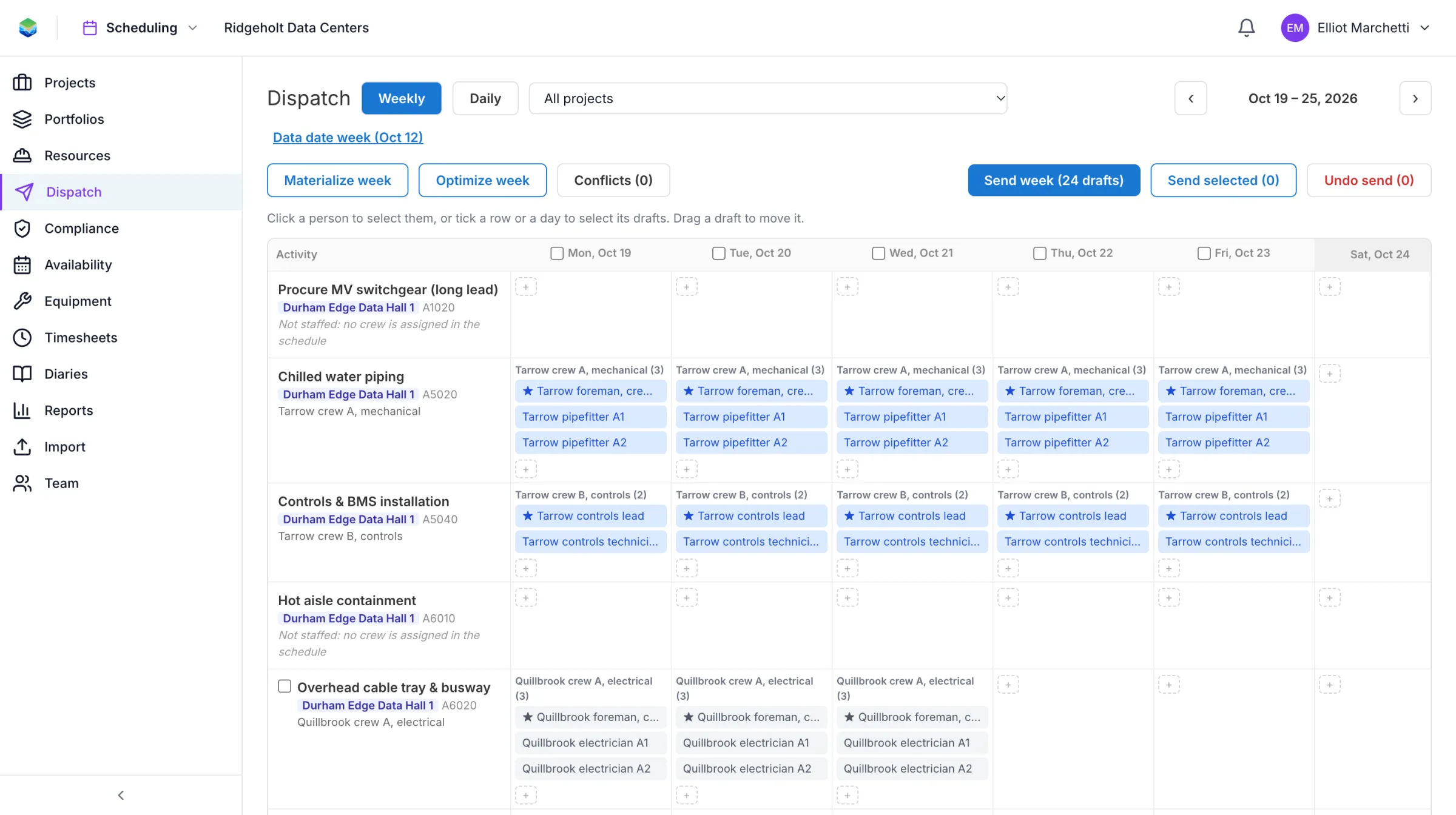Screen dimensions: 1456x815
Task: Go to next week arrow
Action: point(1415,98)
